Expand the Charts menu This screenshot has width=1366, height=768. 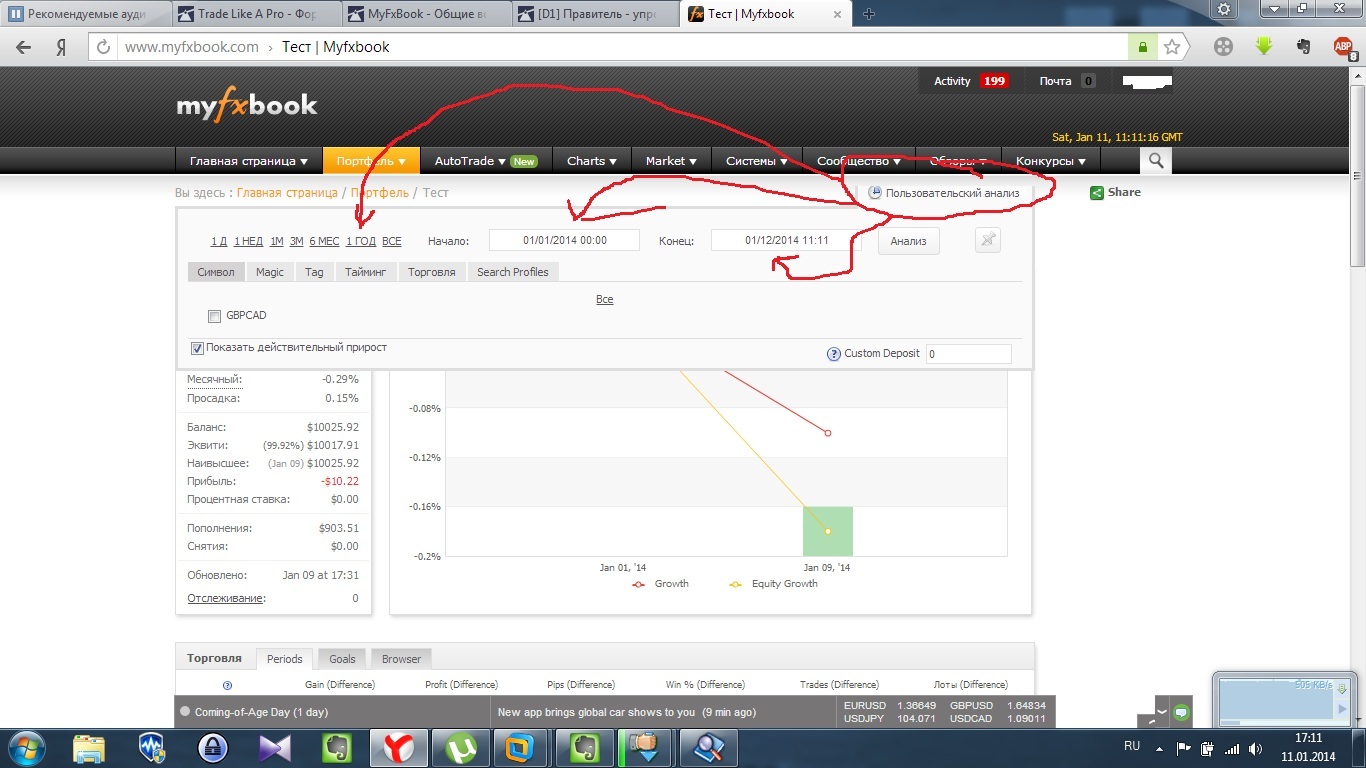click(x=592, y=161)
